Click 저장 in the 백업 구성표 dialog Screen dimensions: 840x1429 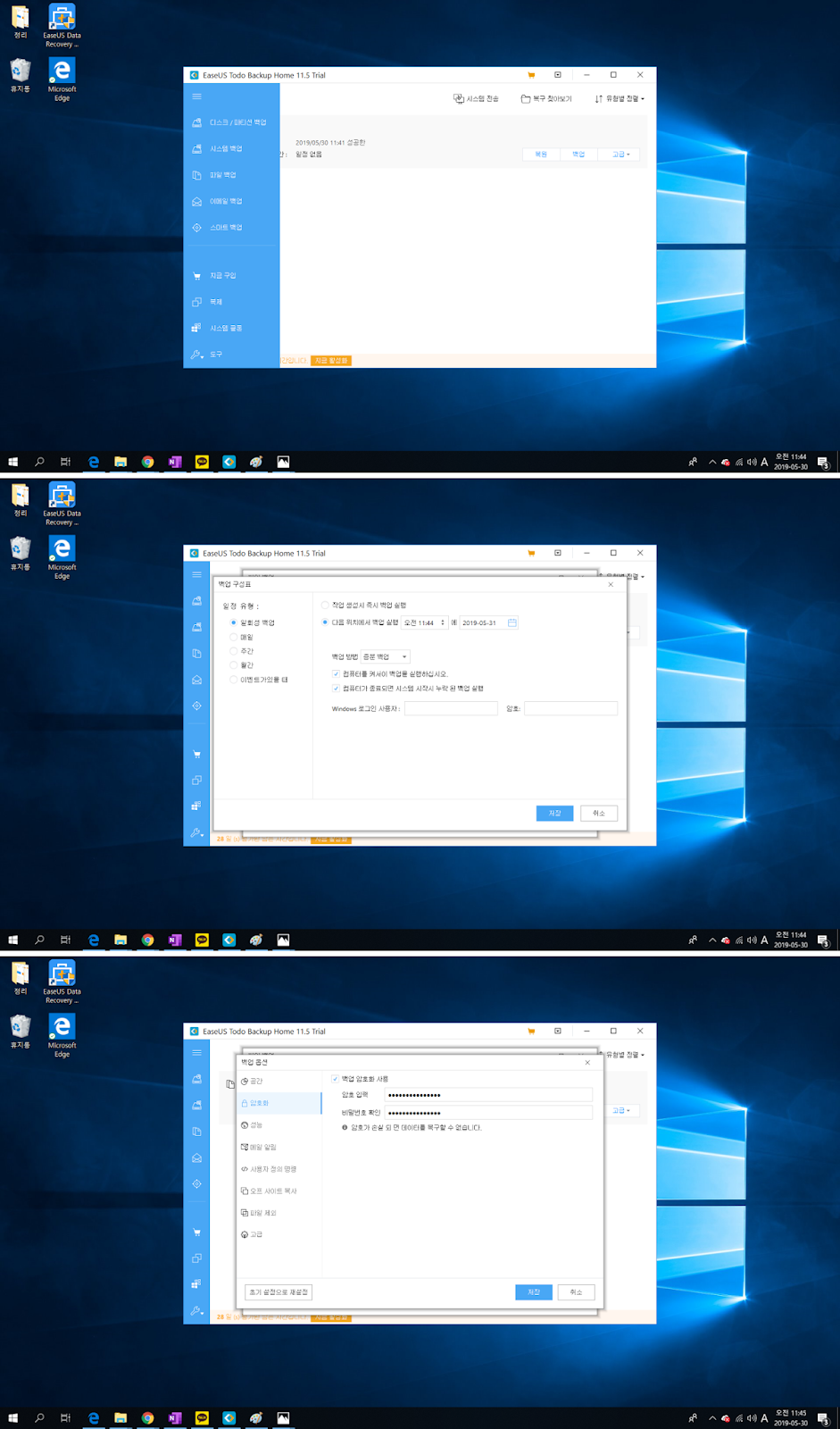555,813
